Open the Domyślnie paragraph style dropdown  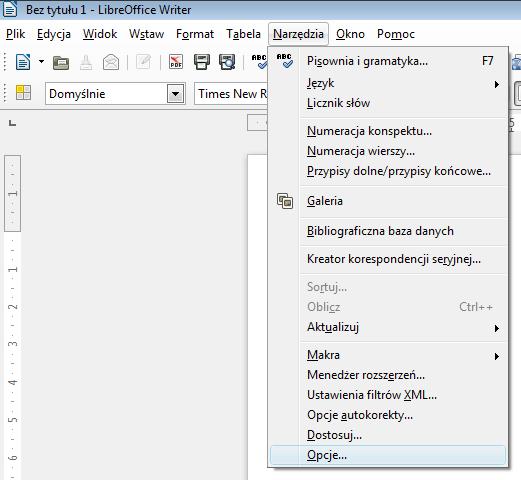176,94
